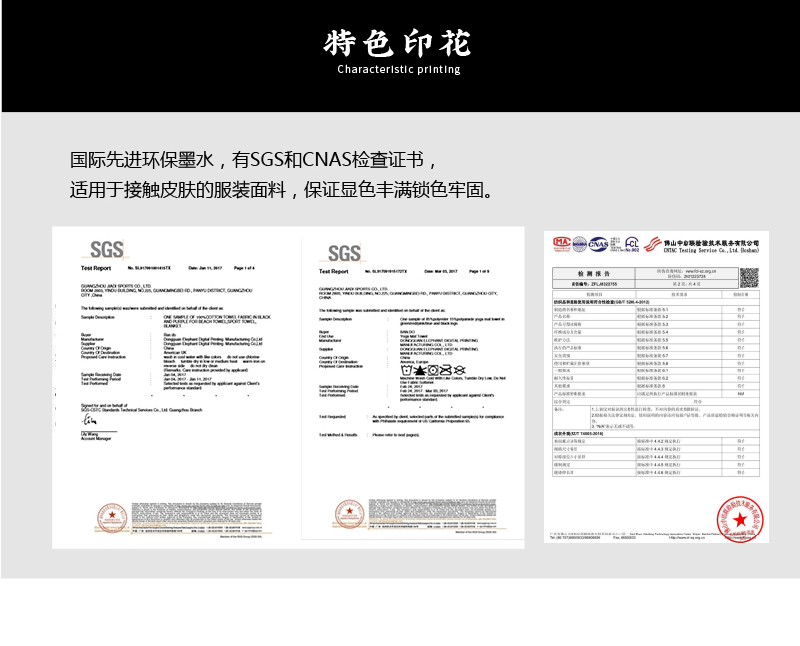This screenshot has height=646, width=800.
Task: Click 'Test Report' on the middle SGS certificate
Action: click(x=334, y=271)
